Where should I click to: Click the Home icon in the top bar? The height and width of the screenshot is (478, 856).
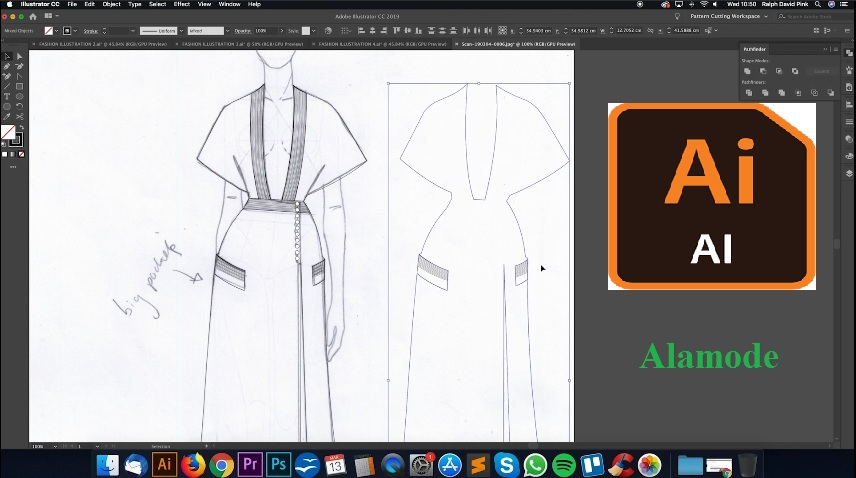[33, 17]
